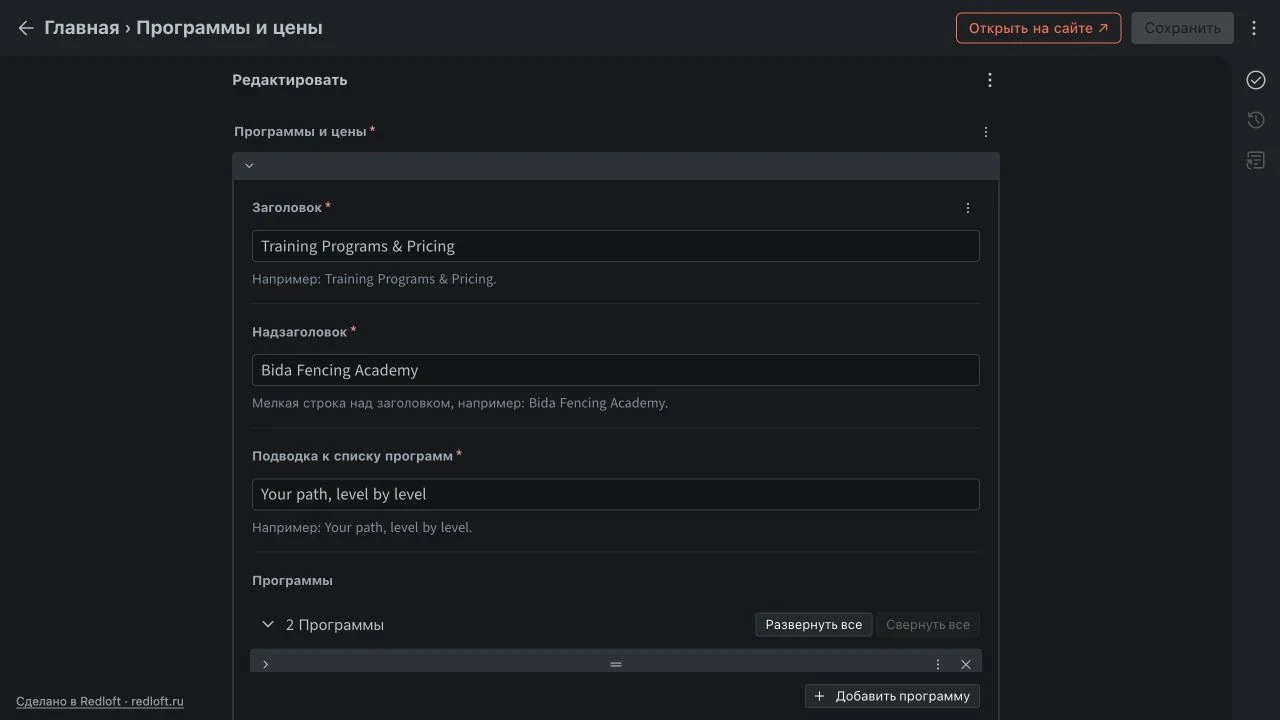
Task: Remove the program row with X
Action: pos(966,664)
